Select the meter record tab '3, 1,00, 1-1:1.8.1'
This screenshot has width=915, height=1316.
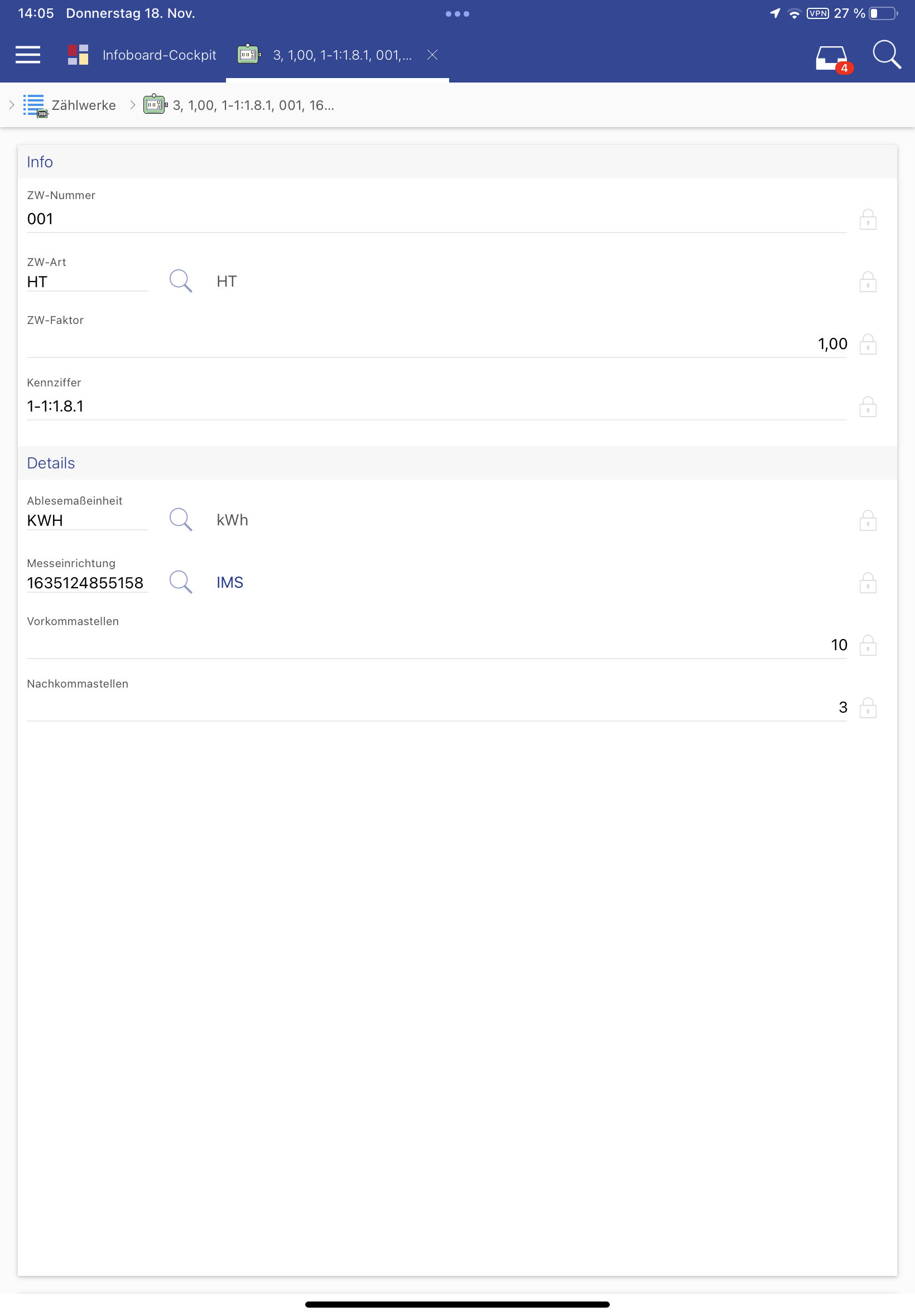[x=341, y=55]
